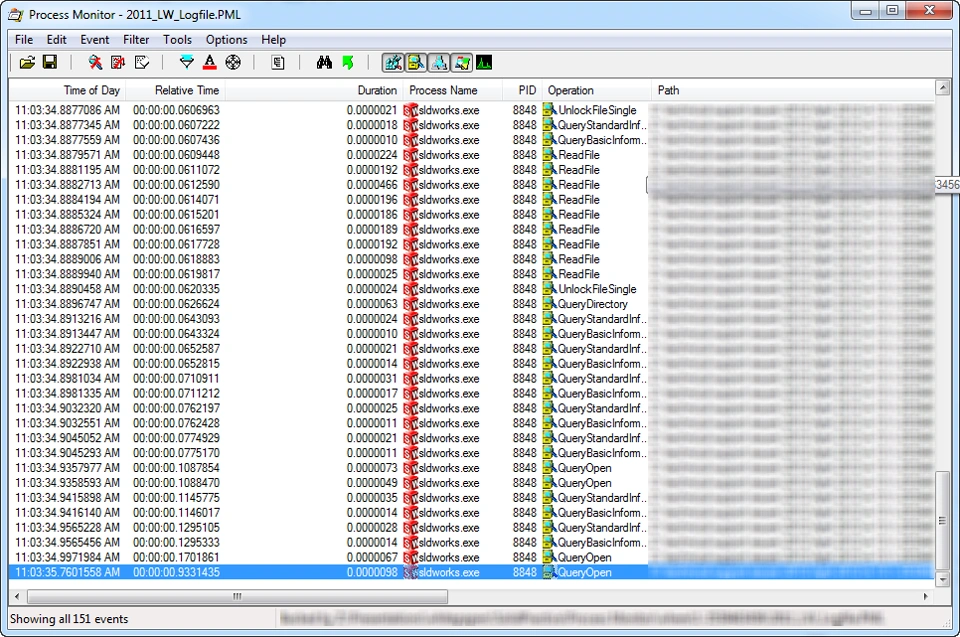
Task: Toggle event capture magnifier icon
Action: pos(95,62)
